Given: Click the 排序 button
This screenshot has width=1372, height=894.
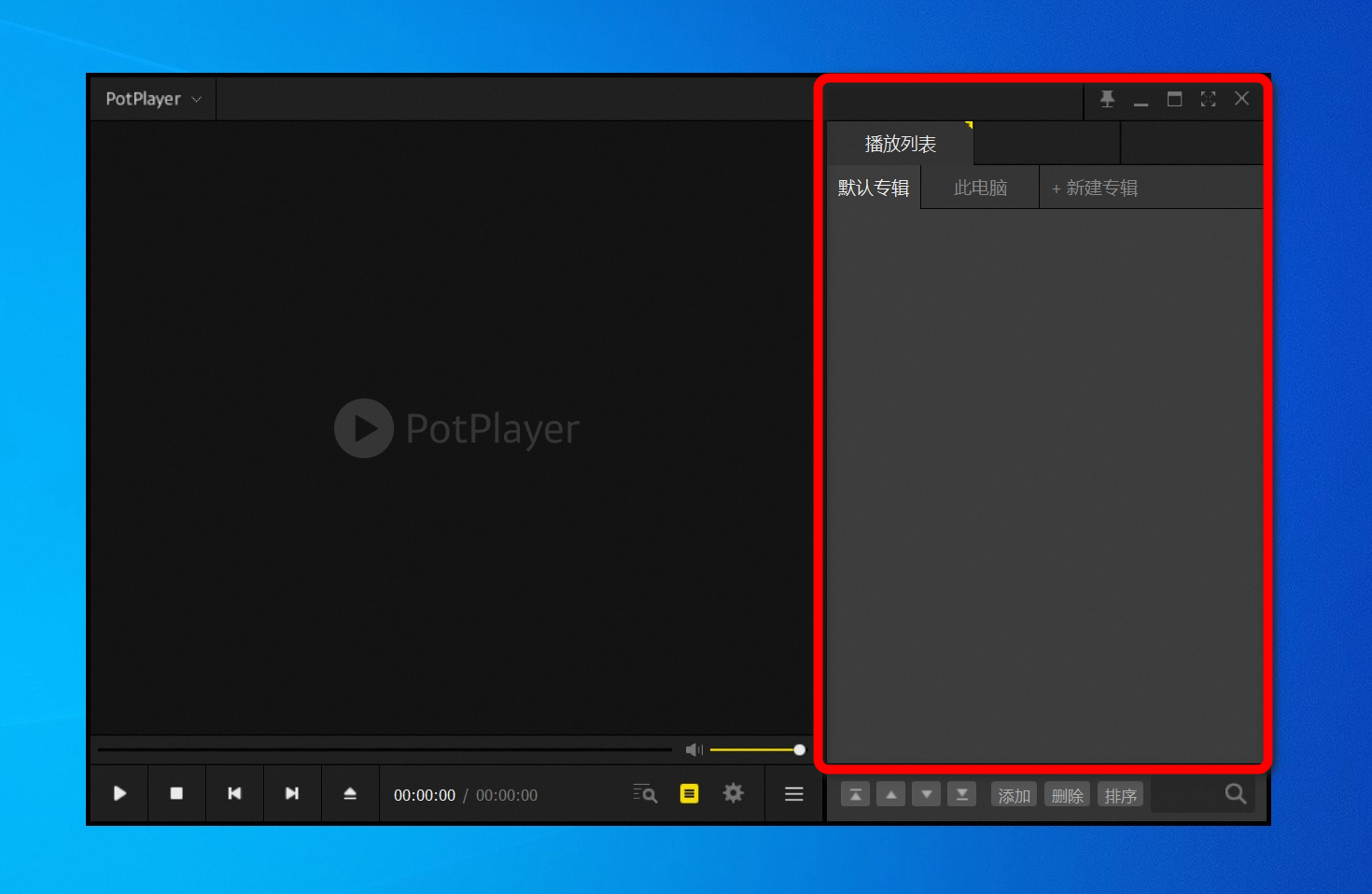Looking at the screenshot, I should (1120, 795).
